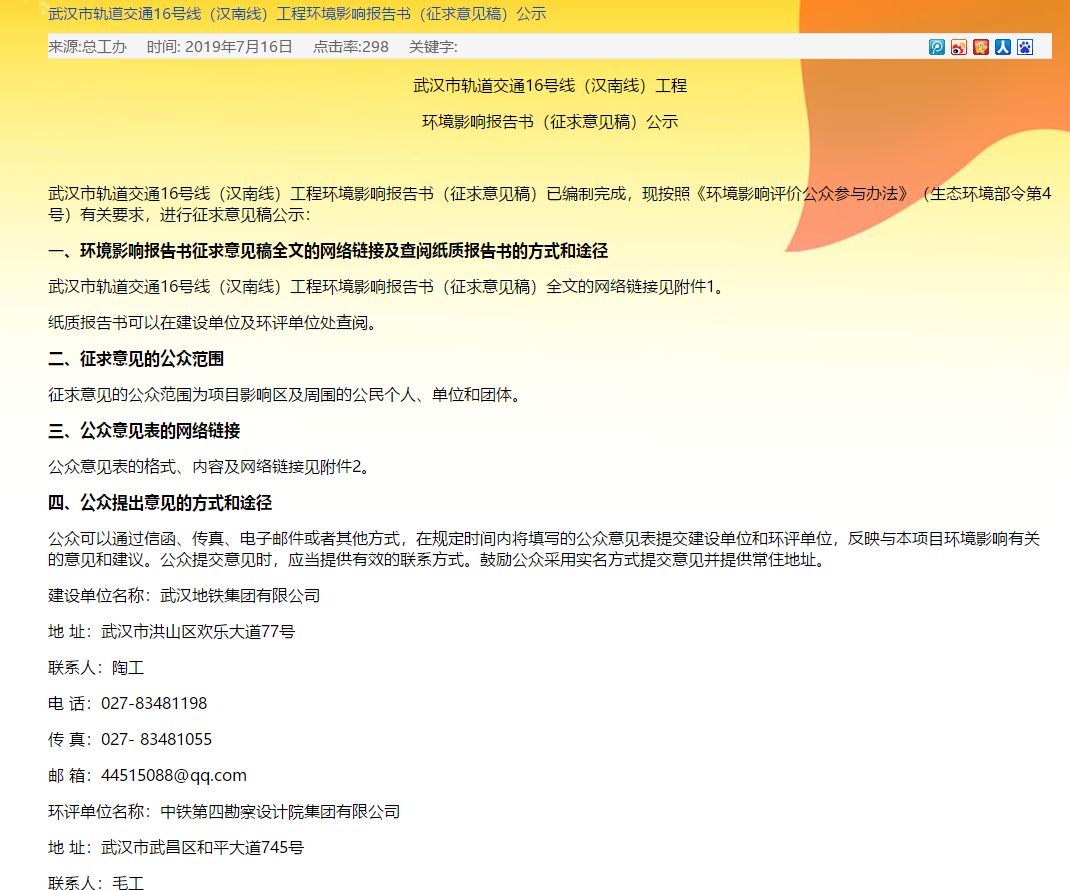Click source text 来源:总工办
Viewport: 1070px width, 890px height.
click(87, 46)
